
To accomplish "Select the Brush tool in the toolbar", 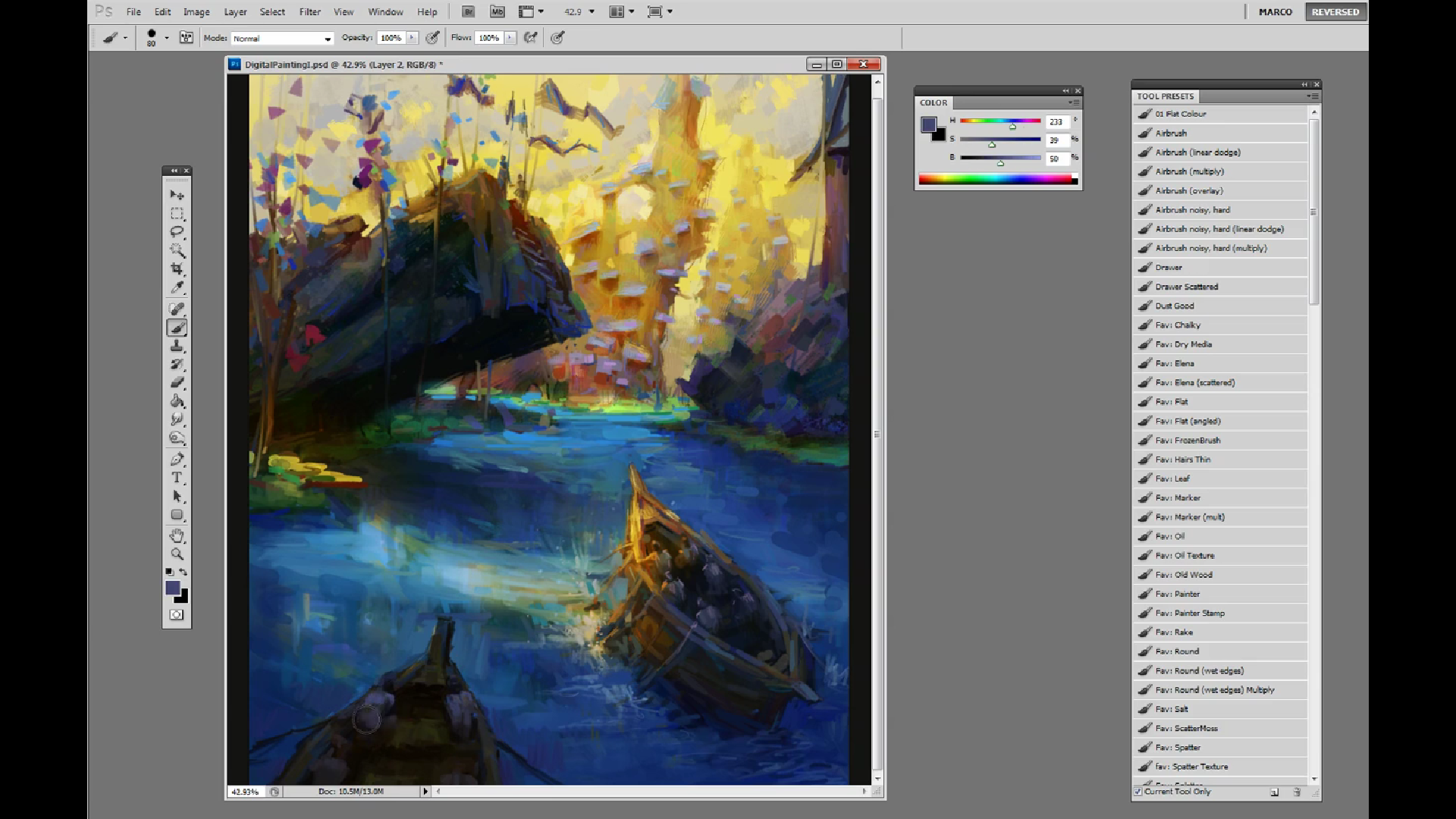I will (x=177, y=328).
